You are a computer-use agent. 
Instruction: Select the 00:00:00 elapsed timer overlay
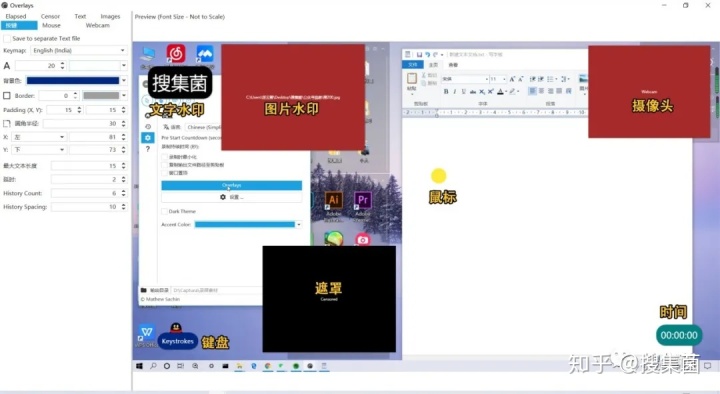[679, 336]
